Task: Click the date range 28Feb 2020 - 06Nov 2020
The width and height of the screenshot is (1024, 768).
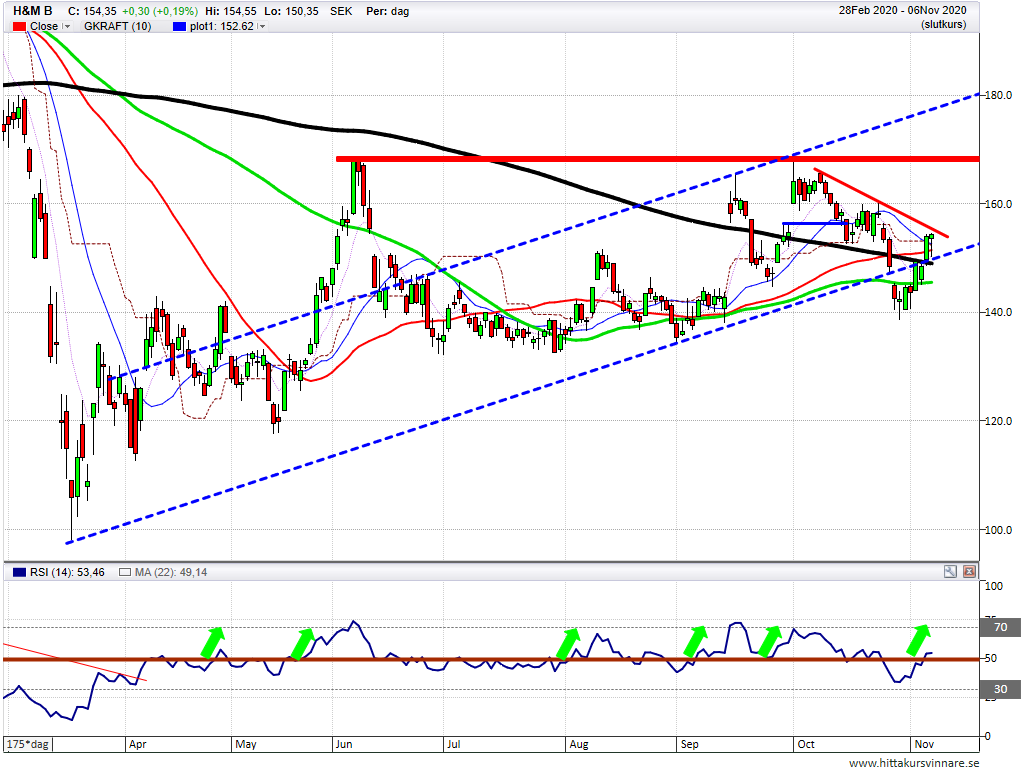Action: (x=903, y=10)
